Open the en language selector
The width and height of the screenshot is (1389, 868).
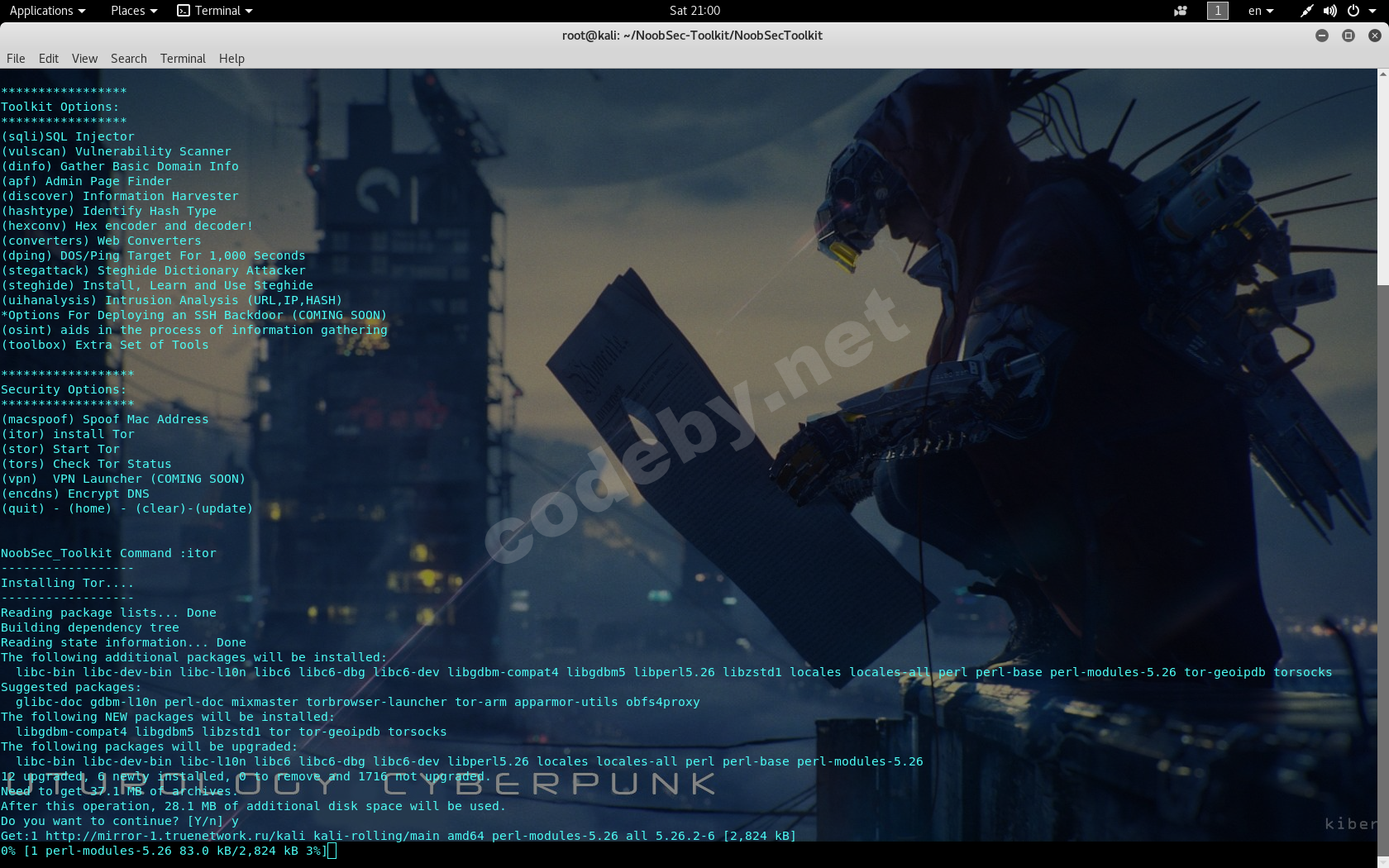1260,11
